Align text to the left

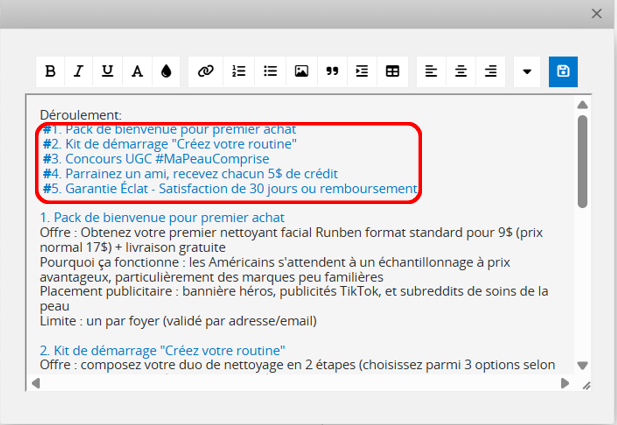430,71
